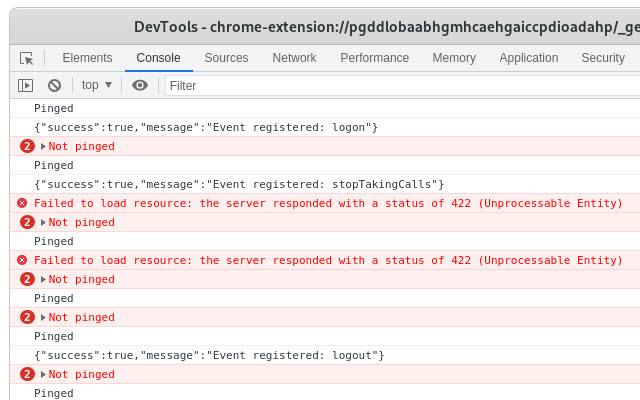640x400 pixels.
Task: Expand the Not pinged error above the logout message
Action: pos(43,318)
